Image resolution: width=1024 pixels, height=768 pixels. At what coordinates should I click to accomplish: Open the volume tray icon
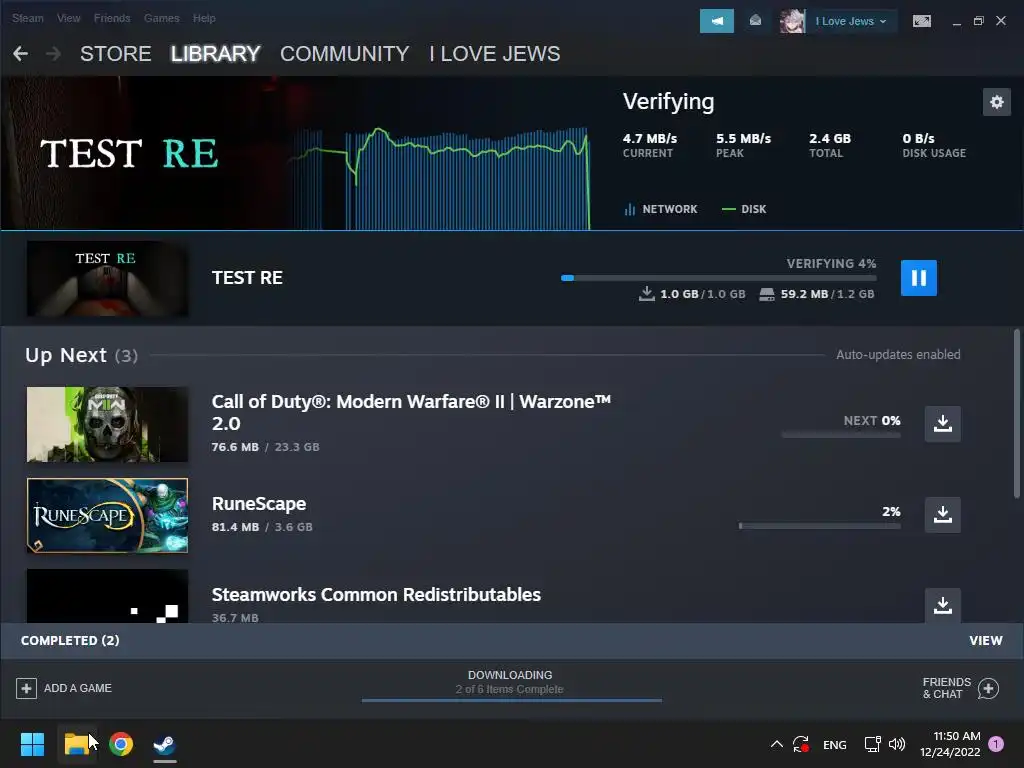click(897, 744)
